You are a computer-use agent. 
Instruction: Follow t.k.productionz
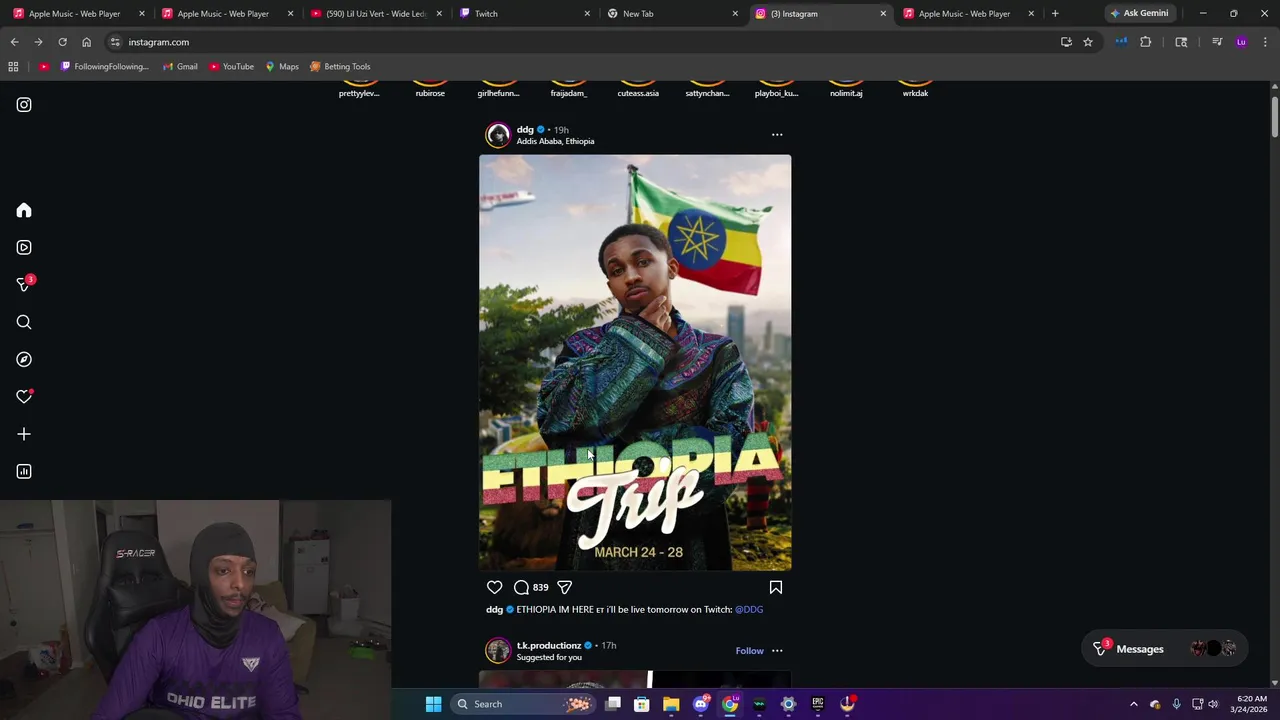click(749, 651)
